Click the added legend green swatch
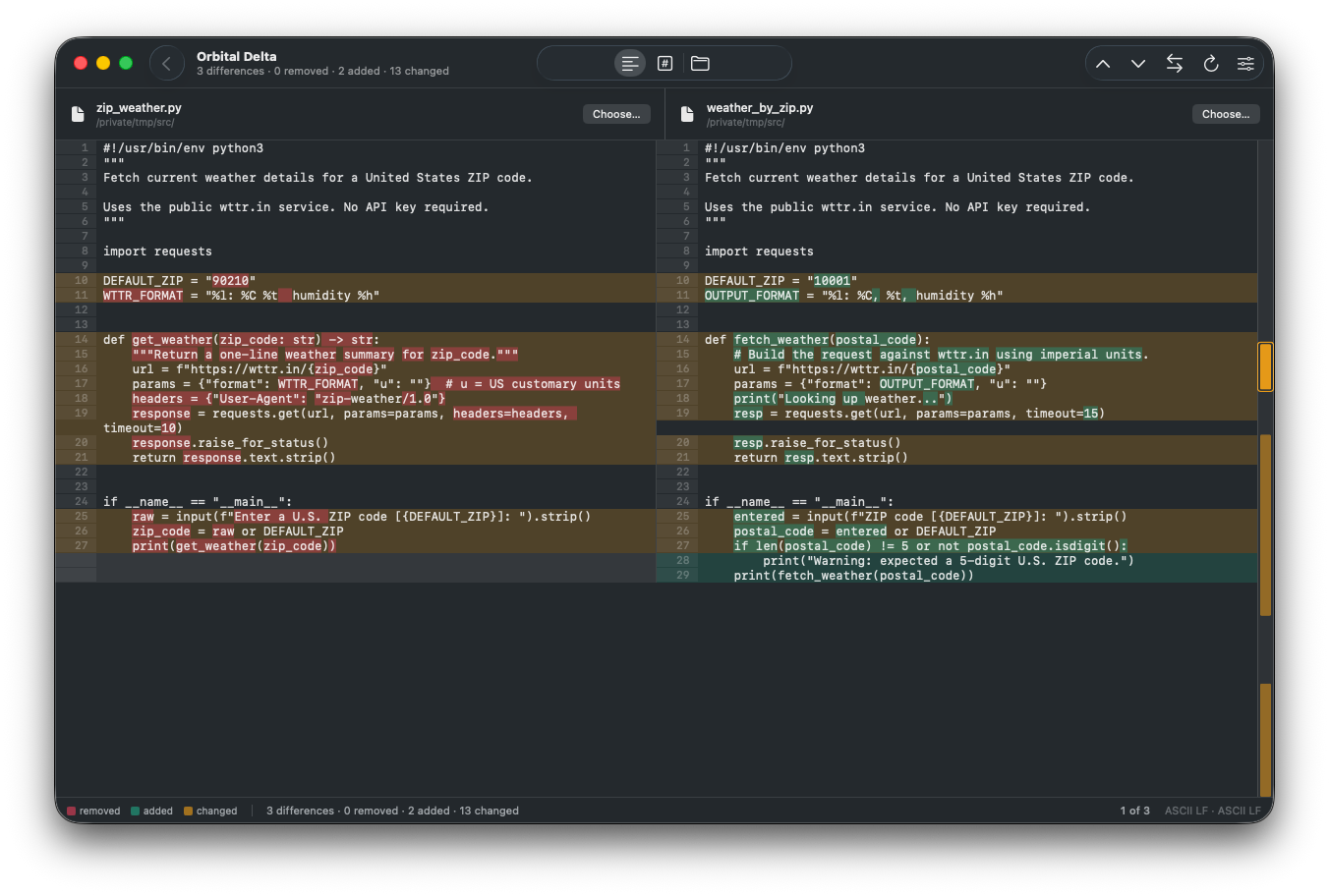This screenshot has height=896, width=1329. coord(136,811)
